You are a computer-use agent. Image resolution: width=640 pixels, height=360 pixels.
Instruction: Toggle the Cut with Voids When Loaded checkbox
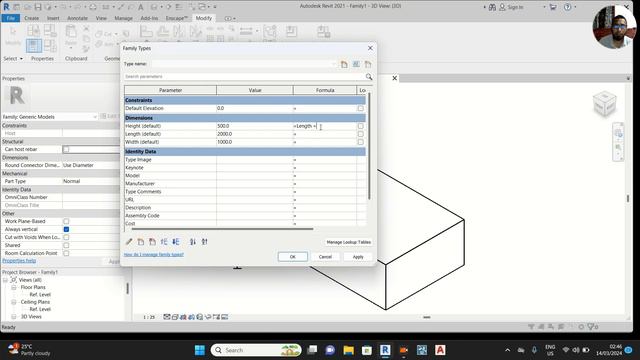(66, 237)
